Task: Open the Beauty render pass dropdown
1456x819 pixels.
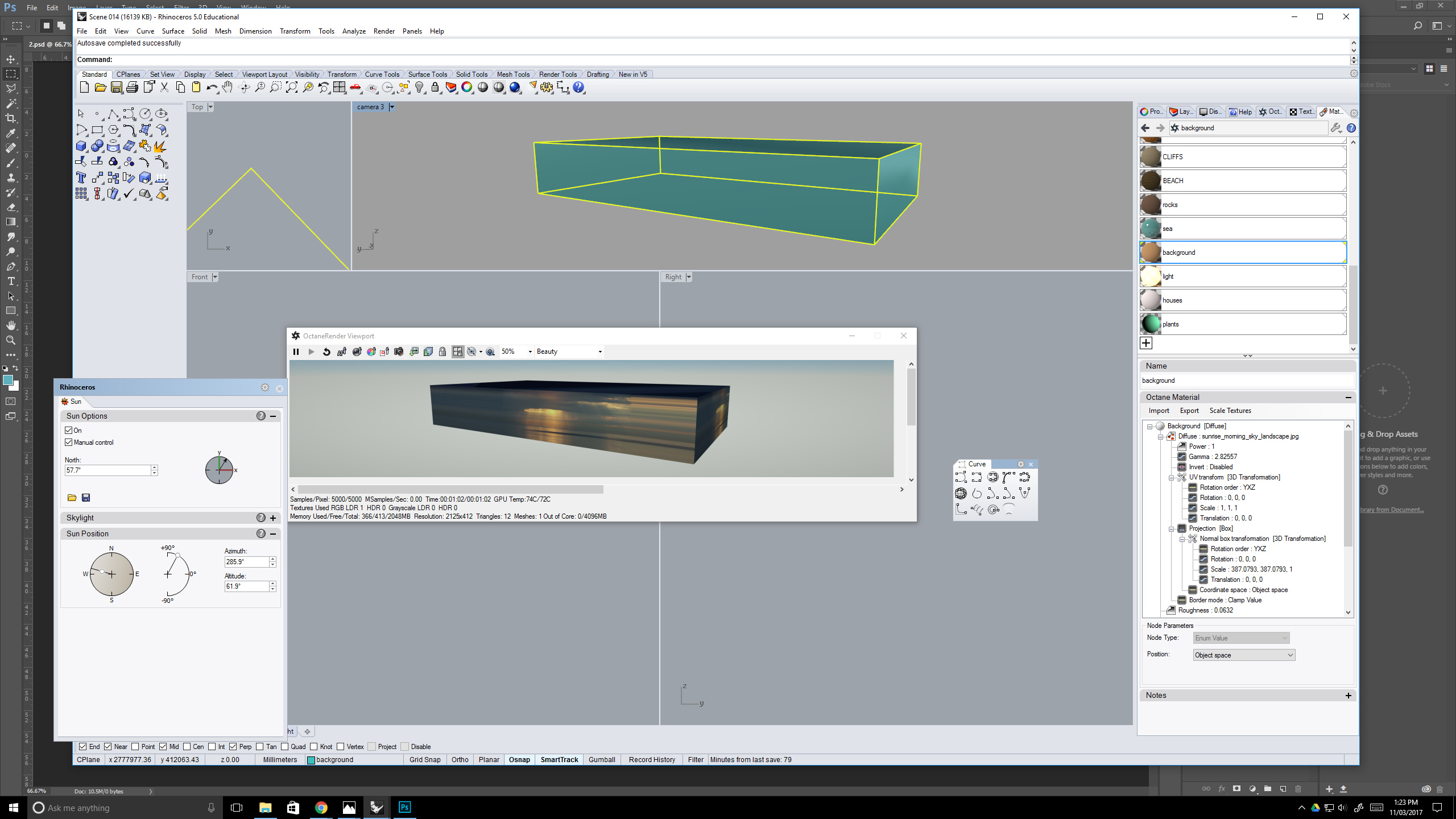Action: 569,351
